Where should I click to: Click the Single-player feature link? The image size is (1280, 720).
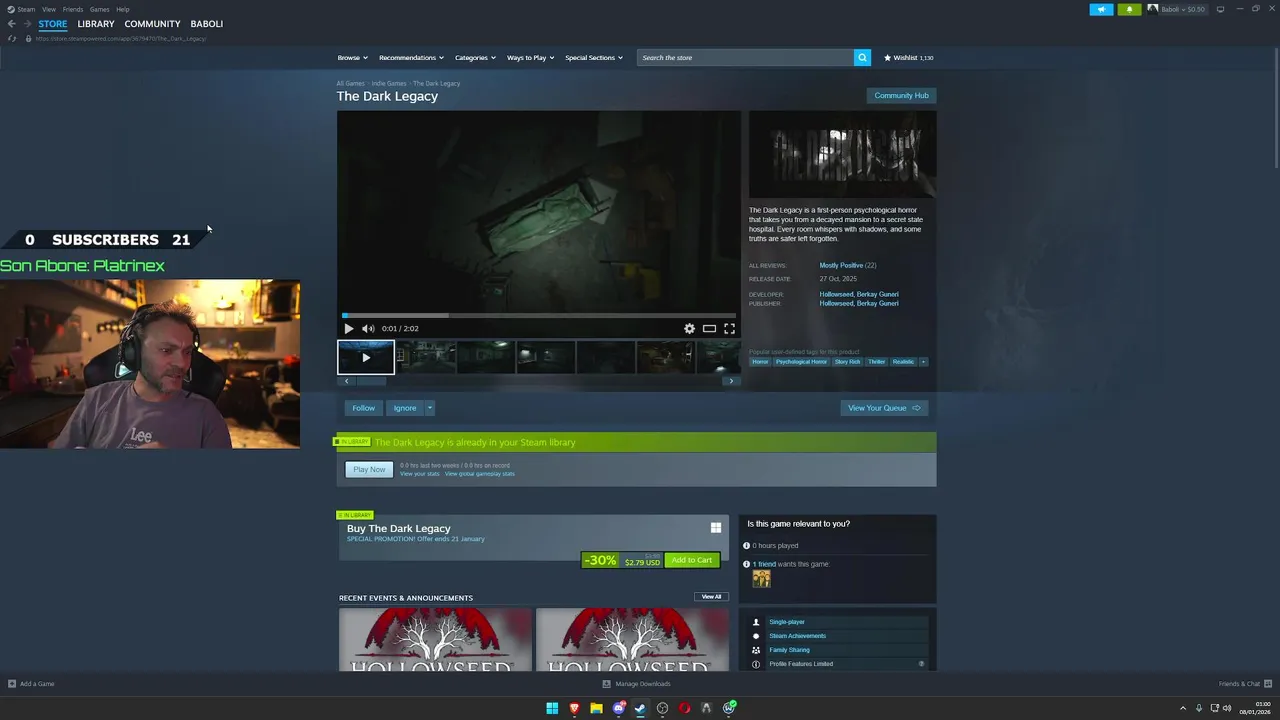[787, 622]
